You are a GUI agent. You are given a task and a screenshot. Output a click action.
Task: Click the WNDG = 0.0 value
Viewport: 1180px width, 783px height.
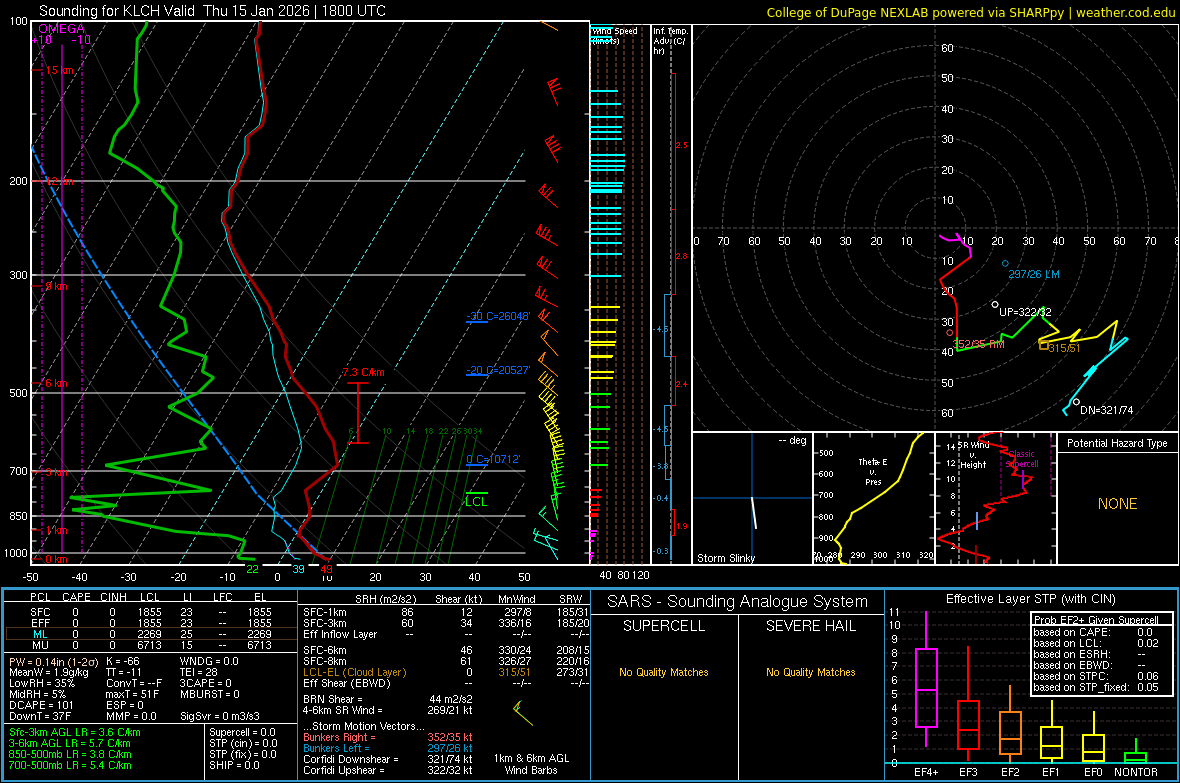209,661
